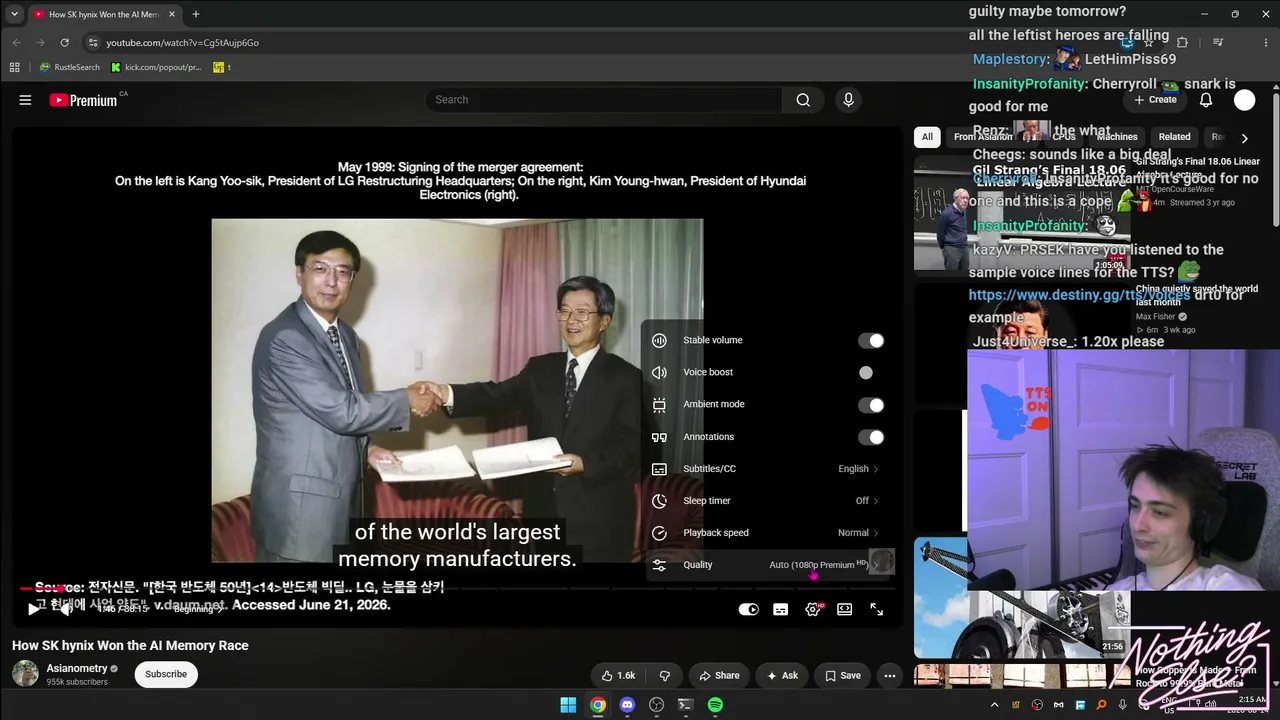The image size is (1280, 720).
Task: Subscribe to Asianometry
Action: (166, 674)
